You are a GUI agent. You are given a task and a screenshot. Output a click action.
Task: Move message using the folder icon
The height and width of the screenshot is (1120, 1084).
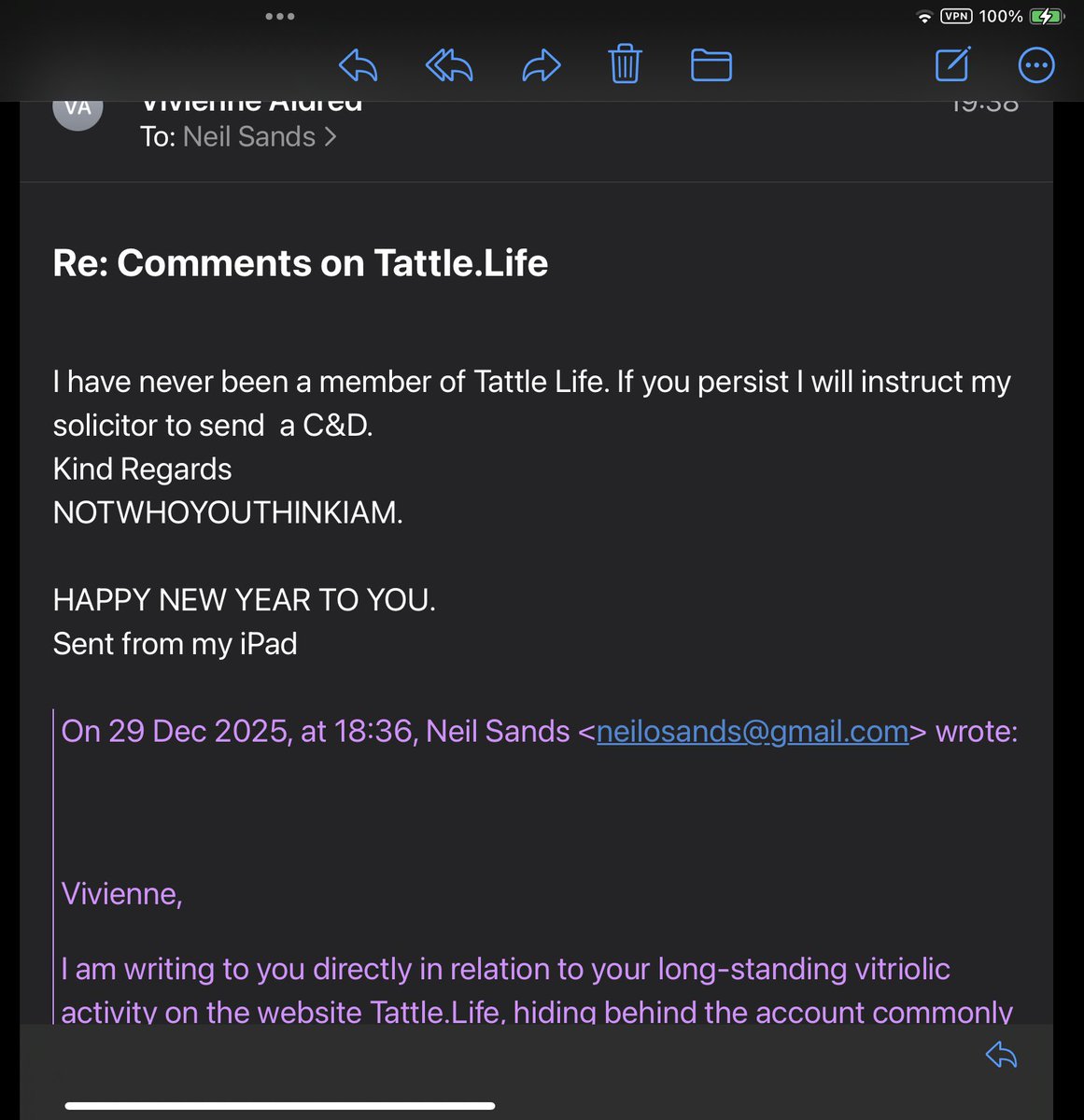711,65
